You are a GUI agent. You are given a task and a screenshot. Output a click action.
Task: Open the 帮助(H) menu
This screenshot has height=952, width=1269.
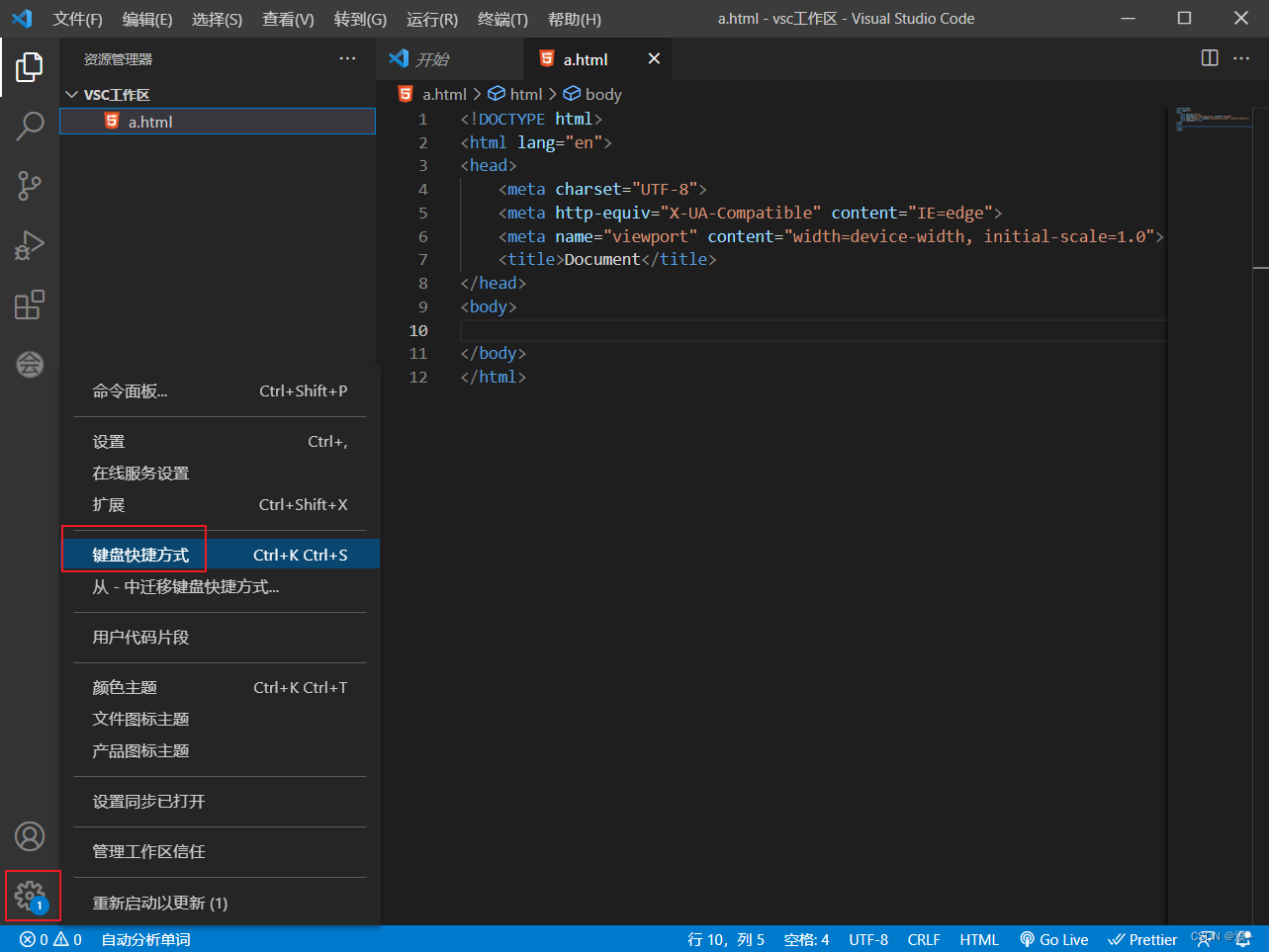[575, 19]
